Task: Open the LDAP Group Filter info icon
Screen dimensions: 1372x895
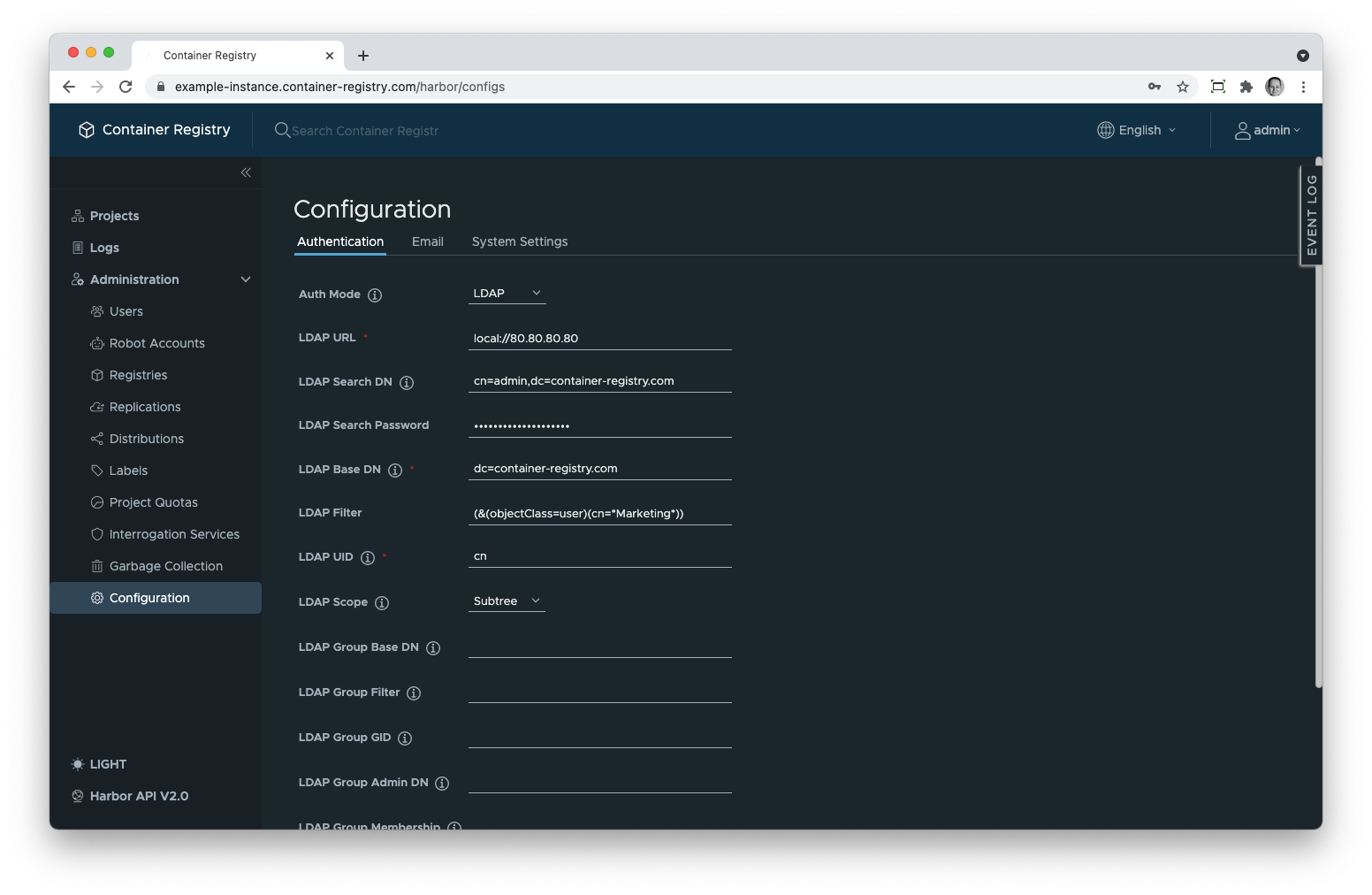Action: tap(414, 693)
